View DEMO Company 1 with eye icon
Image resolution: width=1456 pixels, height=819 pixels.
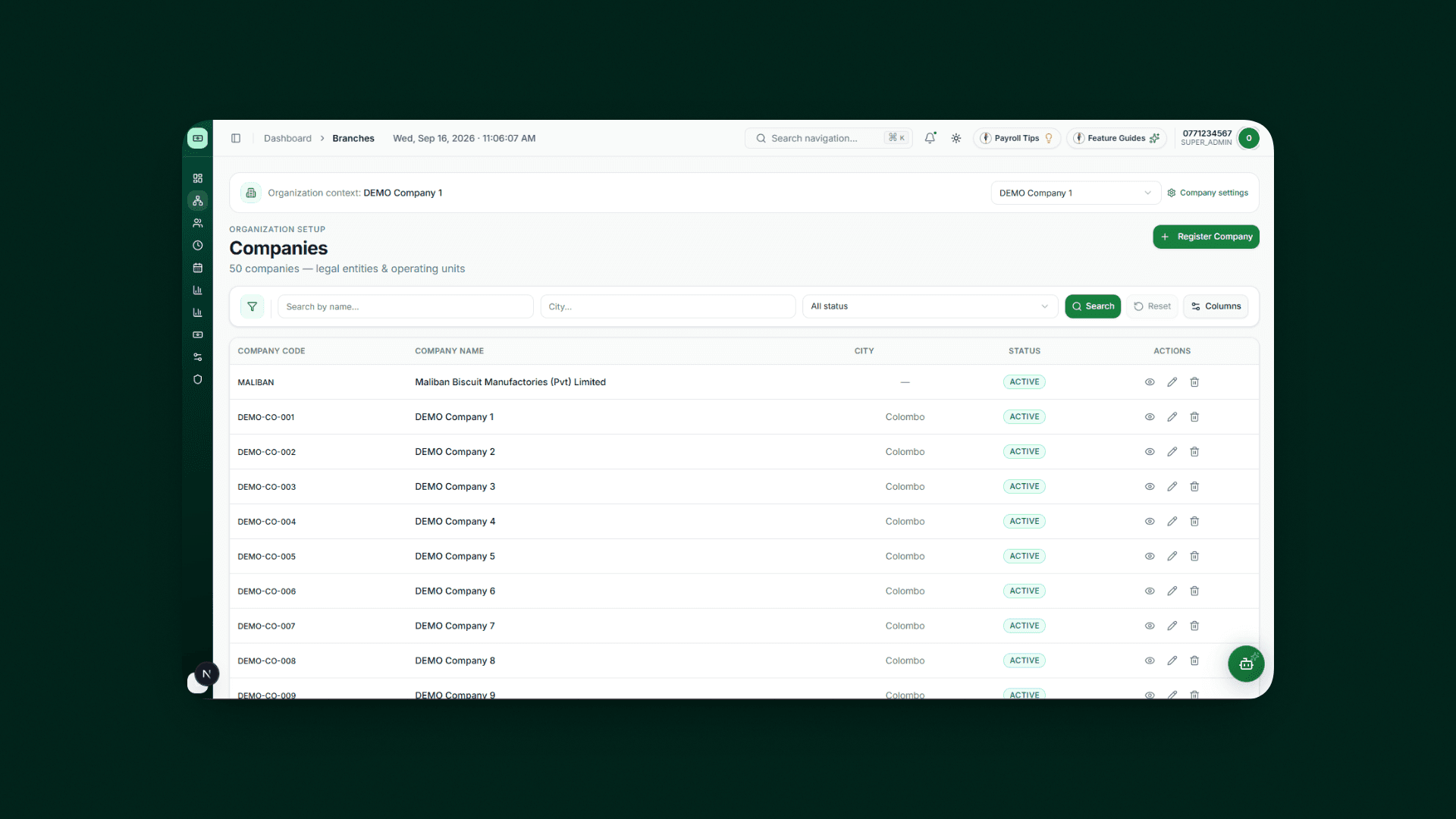tap(1150, 417)
